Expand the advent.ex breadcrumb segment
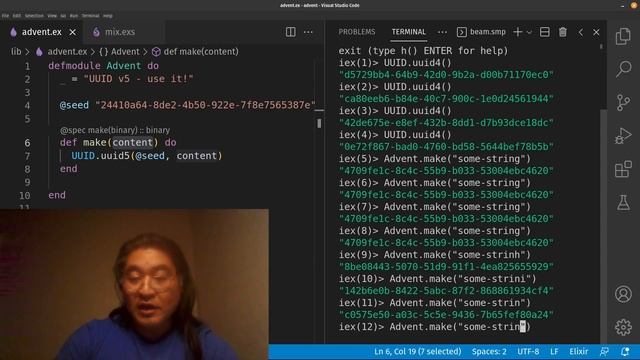Image resolution: width=640 pixels, height=360 pixels. (67, 52)
